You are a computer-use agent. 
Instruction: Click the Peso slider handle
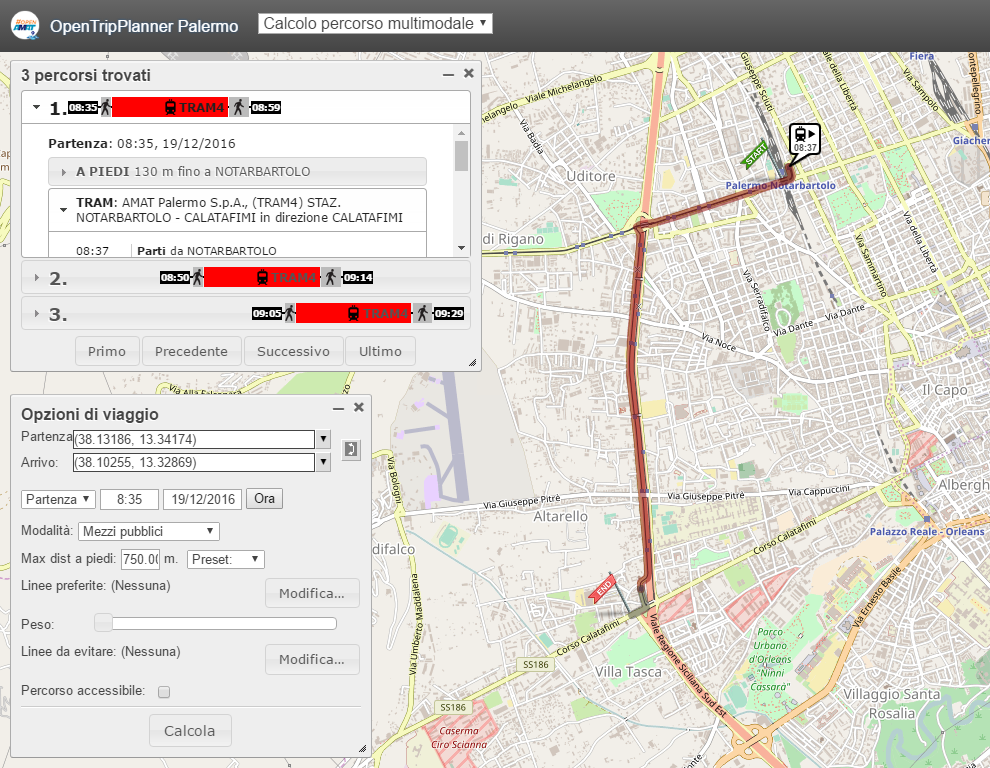pyautogui.click(x=103, y=623)
